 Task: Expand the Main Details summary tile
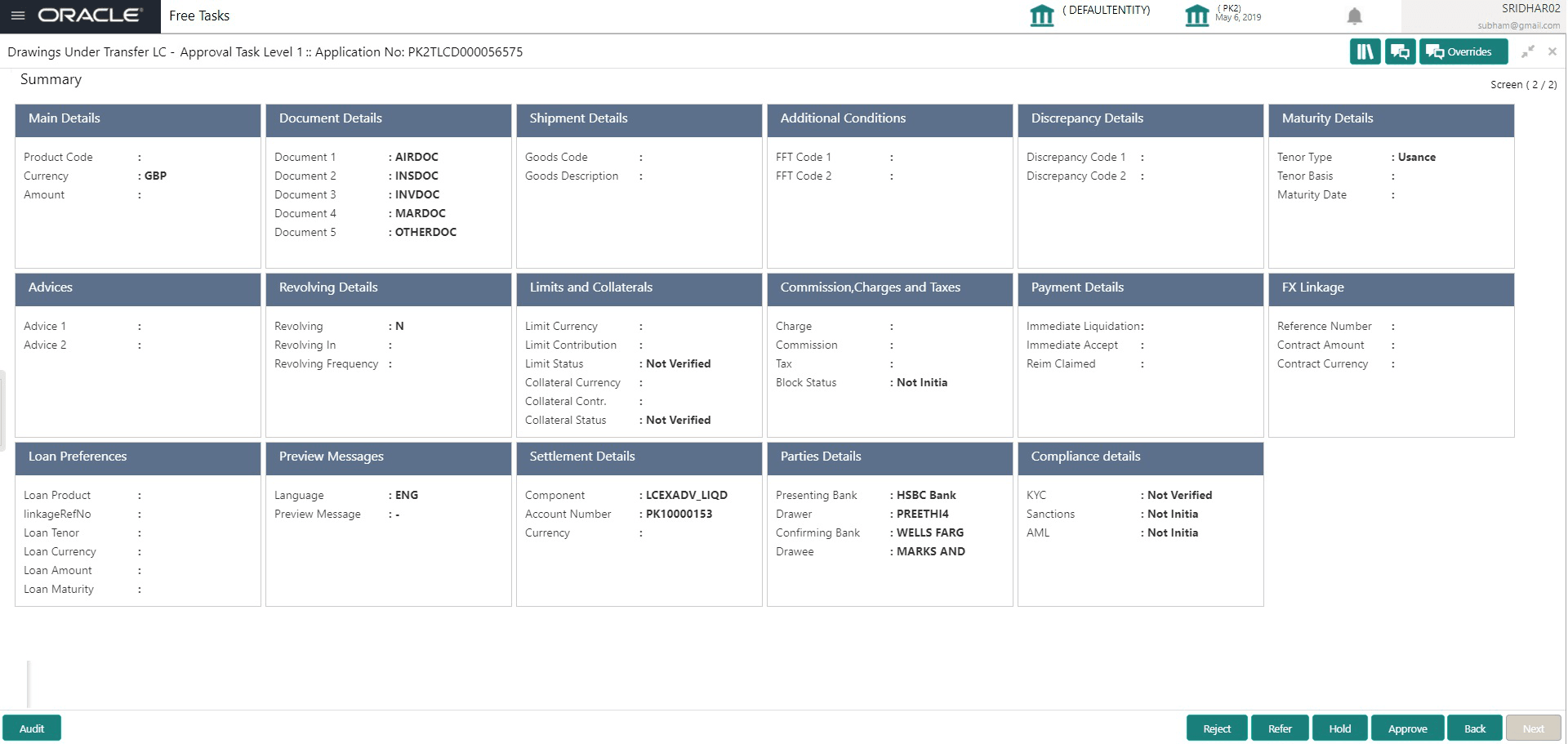[x=137, y=119]
